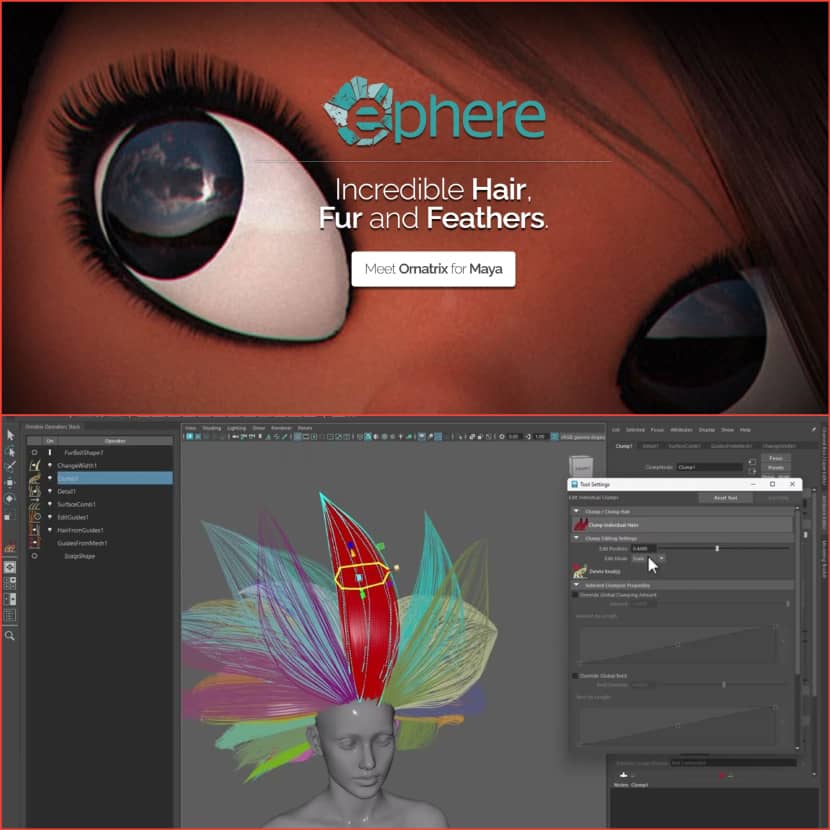Click the Twist Amount slider handle
The height and width of the screenshot is (830, 830).
click(x=724, y=685)
